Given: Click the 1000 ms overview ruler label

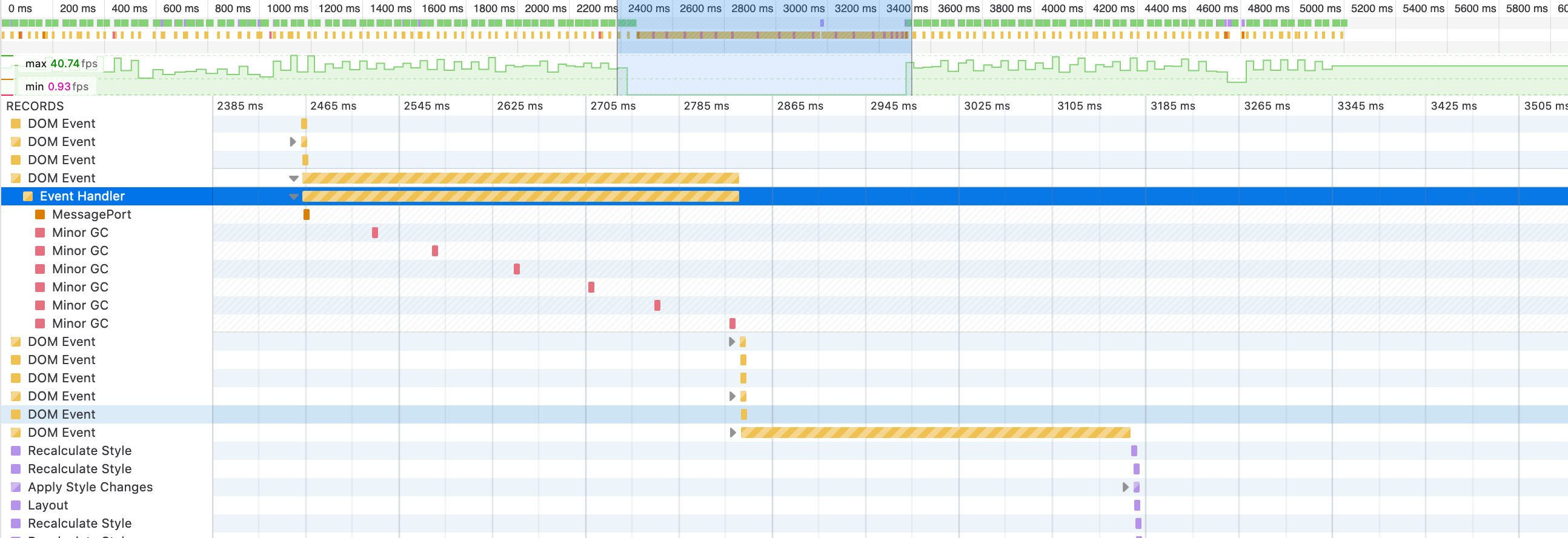Looking at the screenshot, I should coord(287,8).
